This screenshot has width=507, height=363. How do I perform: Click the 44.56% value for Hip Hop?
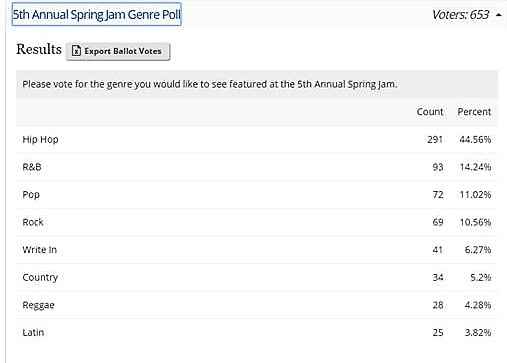475,140
